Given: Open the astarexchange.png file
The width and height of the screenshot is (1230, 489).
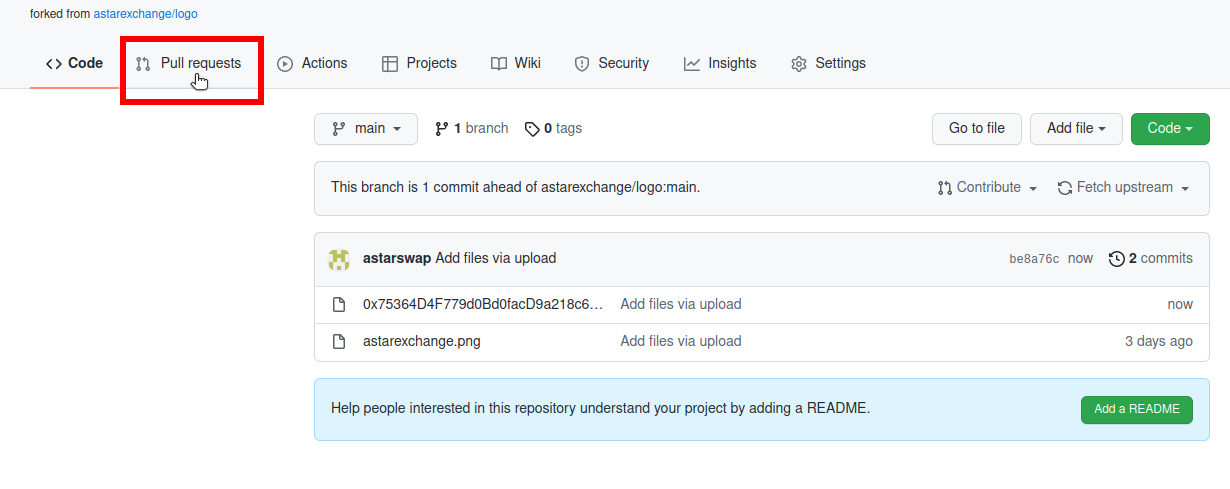Looking at the screenshot, I should [x=422, y=341].
